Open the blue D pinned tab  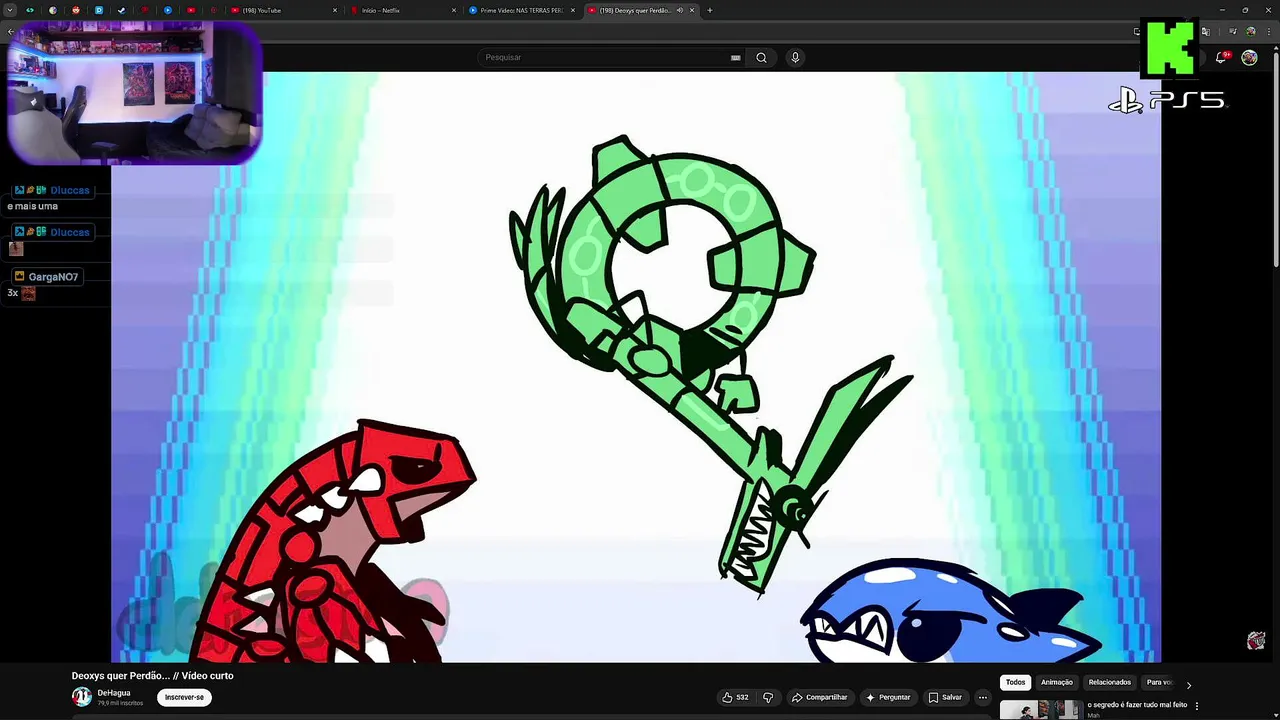(x=99, y=10)
